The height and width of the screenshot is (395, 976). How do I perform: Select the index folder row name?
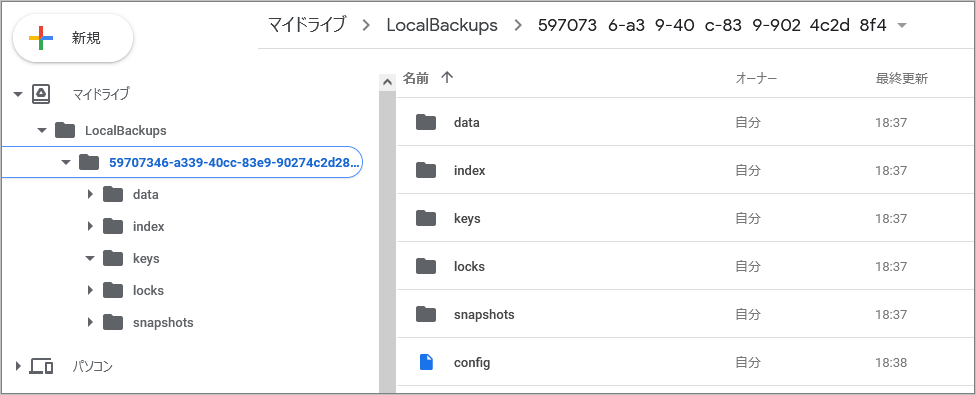click(469, 170)
